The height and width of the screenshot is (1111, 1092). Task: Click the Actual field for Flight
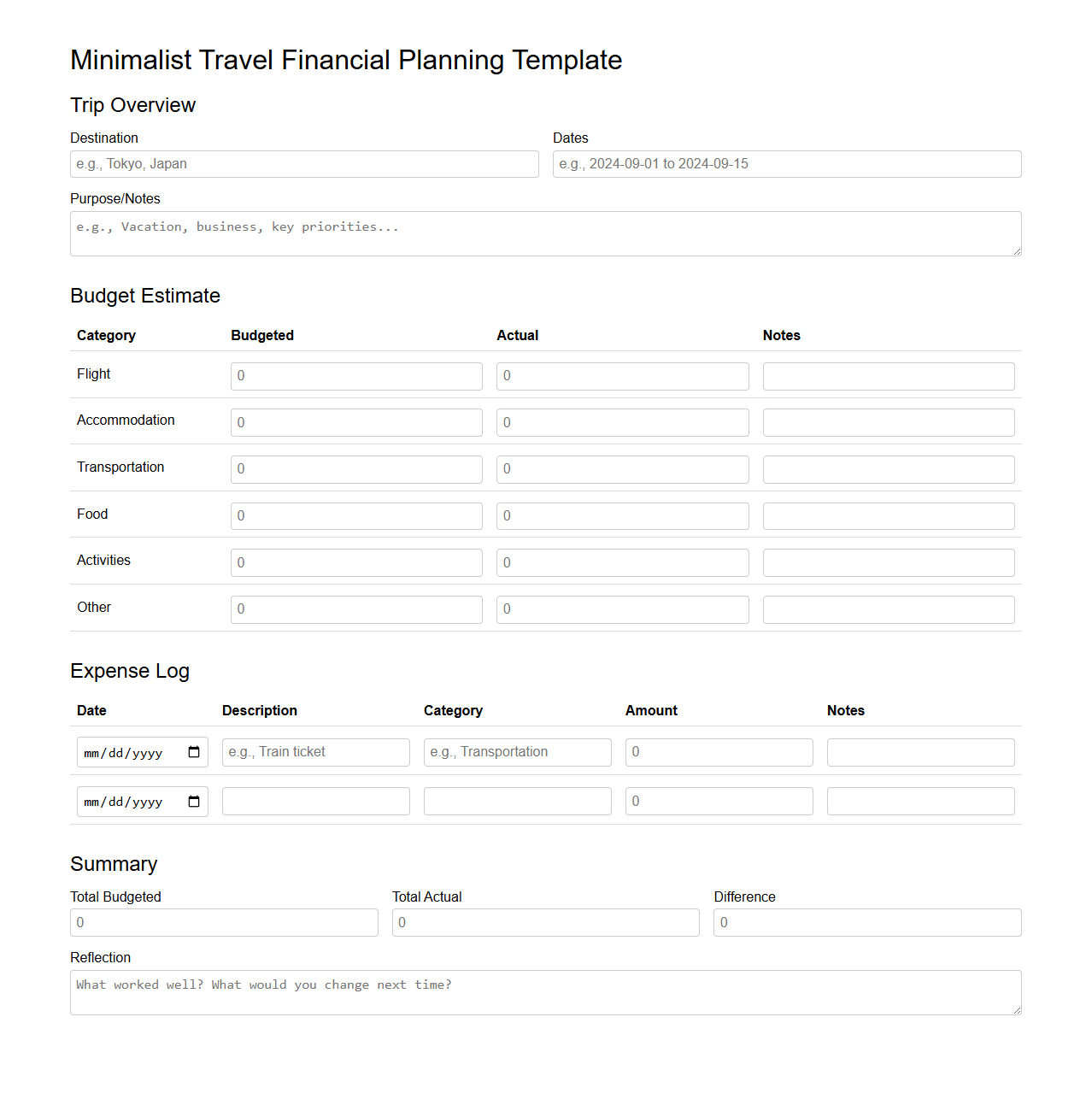(x=622, y=376)
